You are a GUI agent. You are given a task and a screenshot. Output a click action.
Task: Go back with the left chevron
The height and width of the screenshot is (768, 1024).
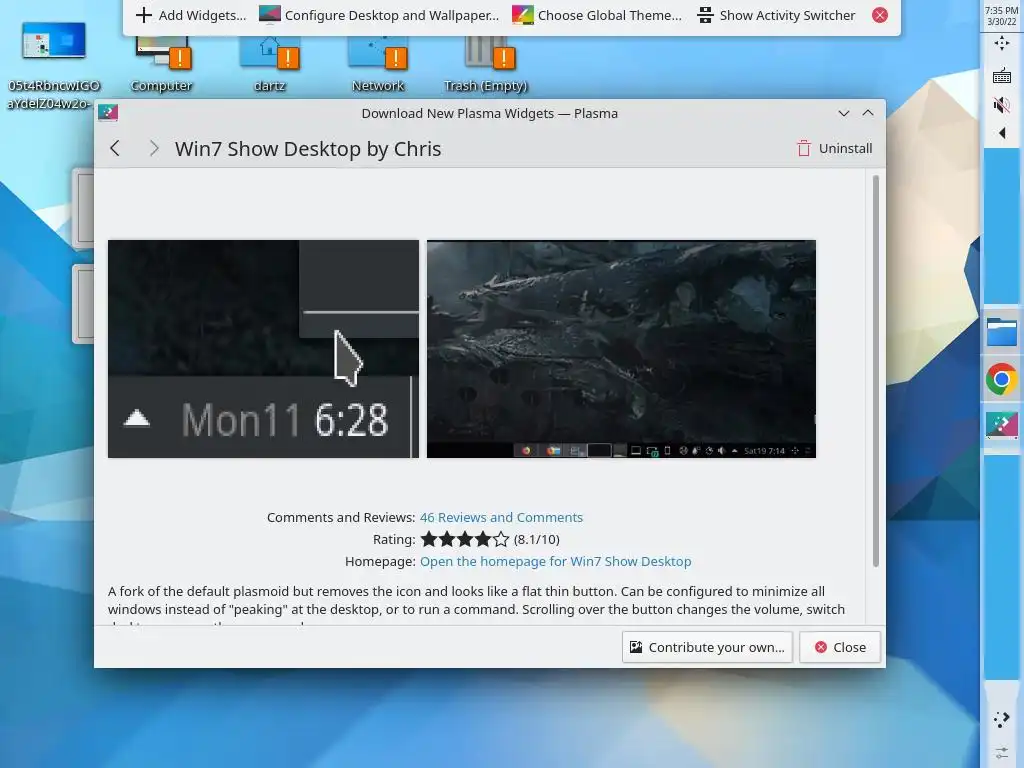(x=115, y=148)
